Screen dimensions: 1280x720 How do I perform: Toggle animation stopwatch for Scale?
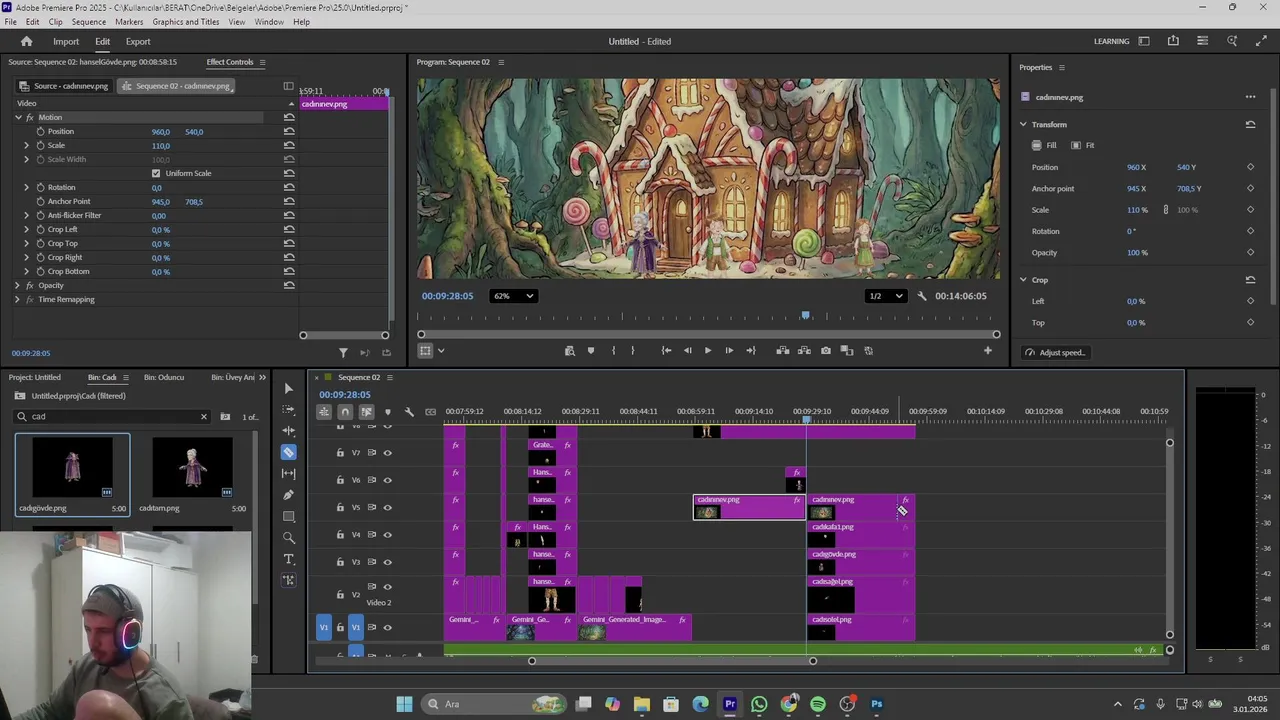(40, 145)
